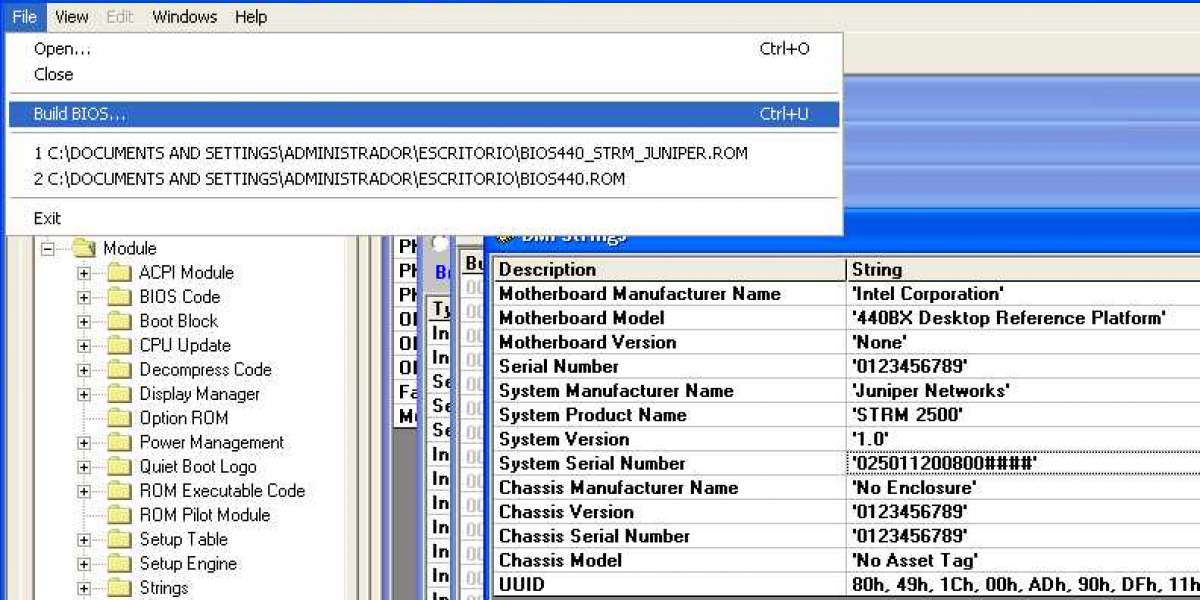Click the BIOS Code folder icon
This screenshot has width=1200, height=600.
coord(120,296)
